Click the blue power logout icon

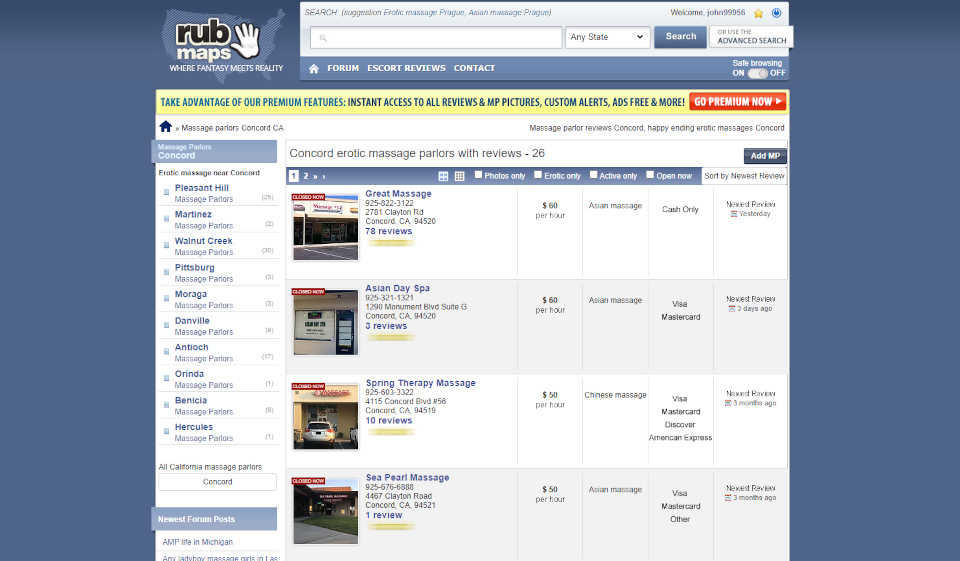point(776,13)
